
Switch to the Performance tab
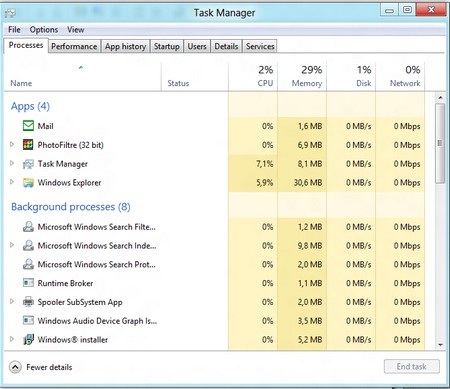(74, 46)
